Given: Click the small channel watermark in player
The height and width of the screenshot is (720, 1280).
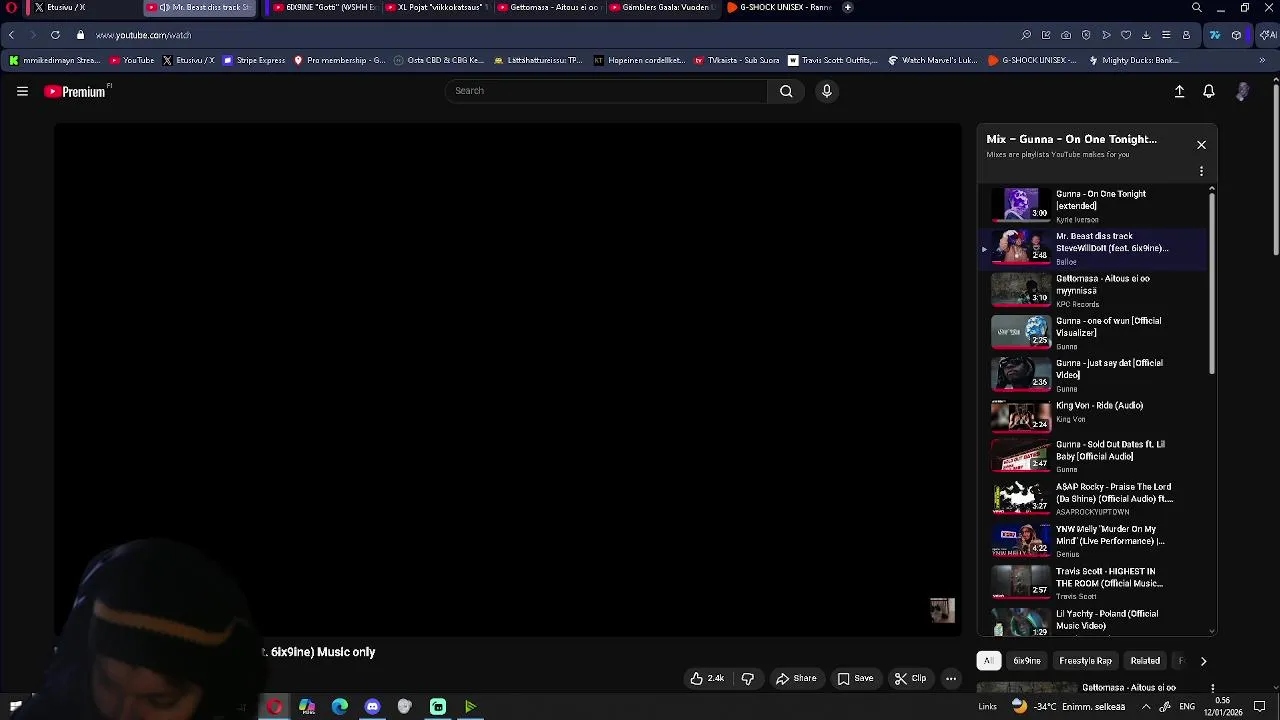Looking at the screenshot, I should coord(942,610).
